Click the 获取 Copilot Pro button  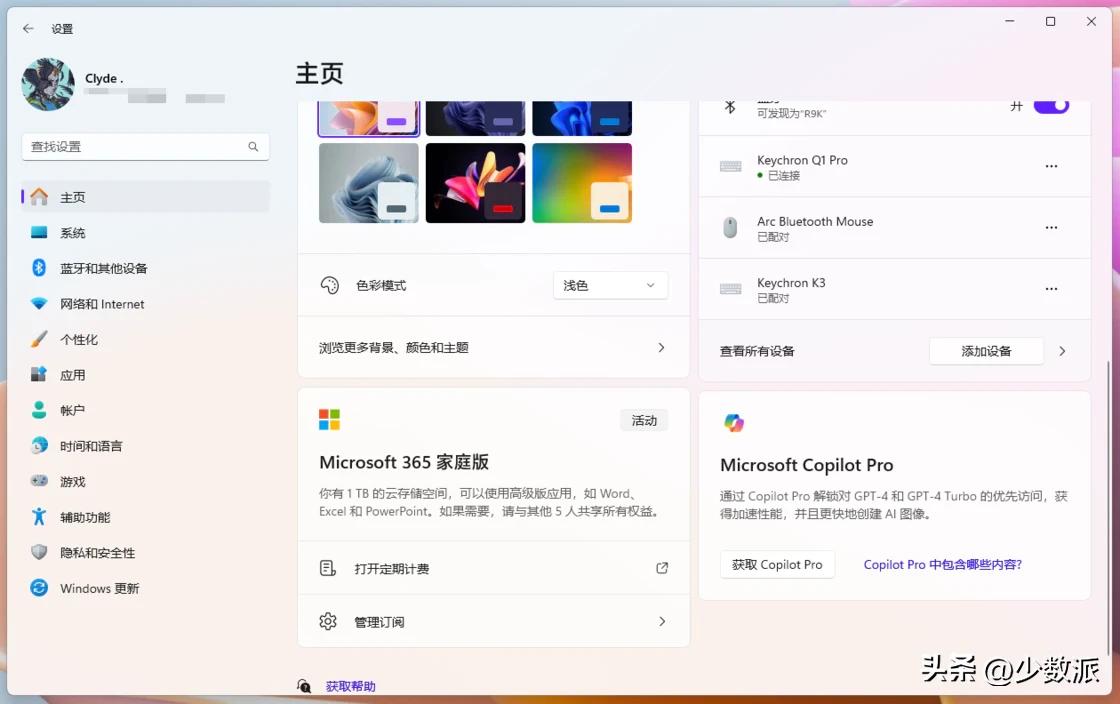point(777,564)
